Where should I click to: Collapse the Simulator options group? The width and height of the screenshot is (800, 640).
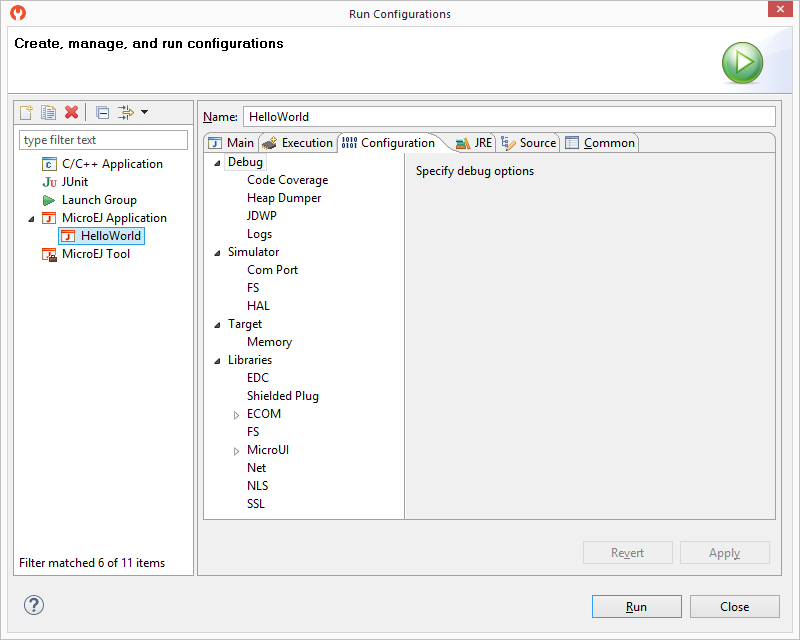(217, 252)
